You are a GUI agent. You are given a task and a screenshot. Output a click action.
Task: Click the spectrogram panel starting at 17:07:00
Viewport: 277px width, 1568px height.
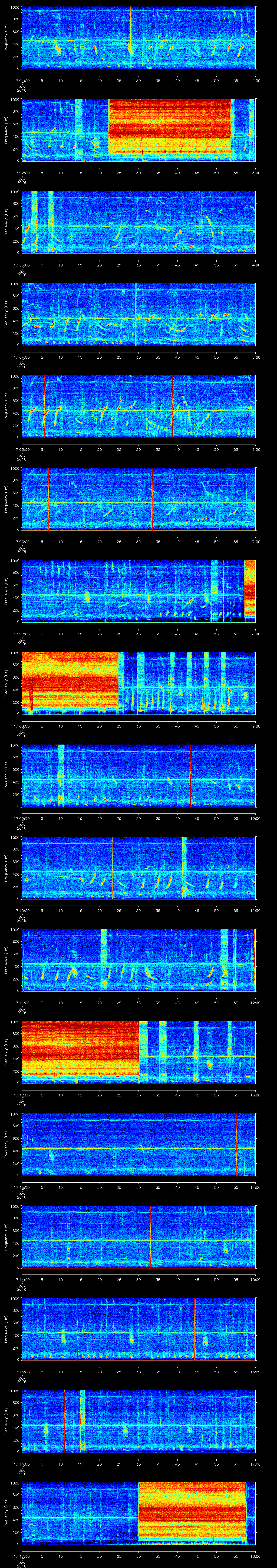(138, 591)
